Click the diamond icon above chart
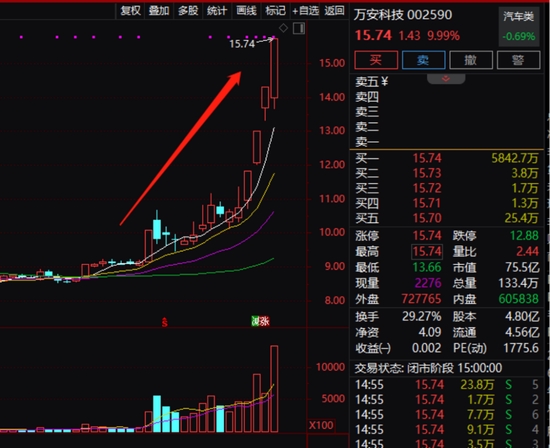Screen dimensions: 550x448 pyautogui.click(x=283, y=28)
